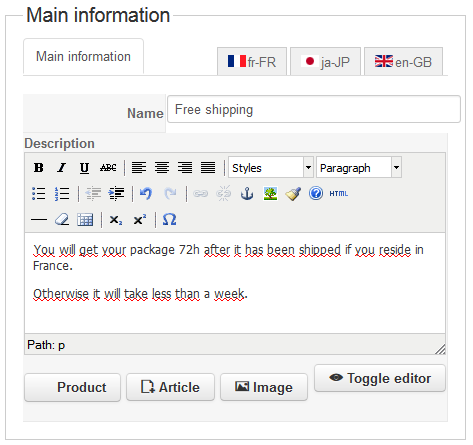Screen dimensions: 473x445
Task: Click the insert link chain icon
Action: click(x=201, y=193)
